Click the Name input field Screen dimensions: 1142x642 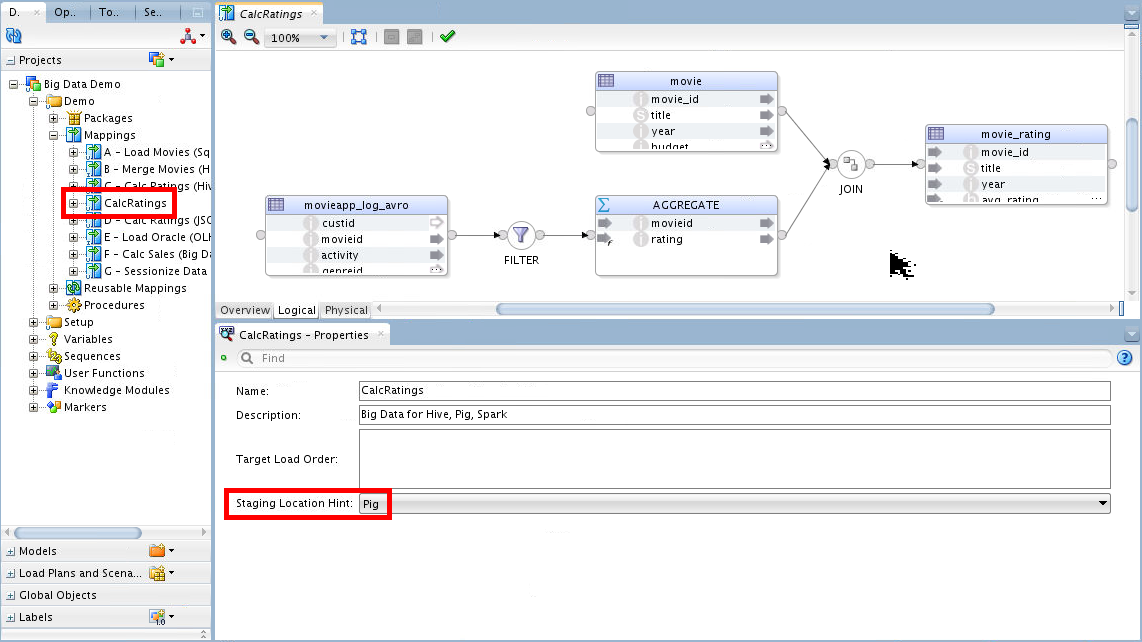click(x=734, y=391)
